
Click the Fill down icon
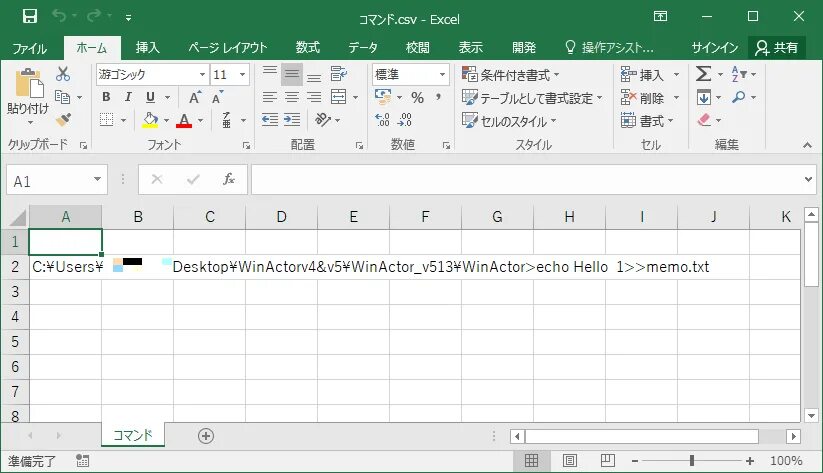coord(704,97)
